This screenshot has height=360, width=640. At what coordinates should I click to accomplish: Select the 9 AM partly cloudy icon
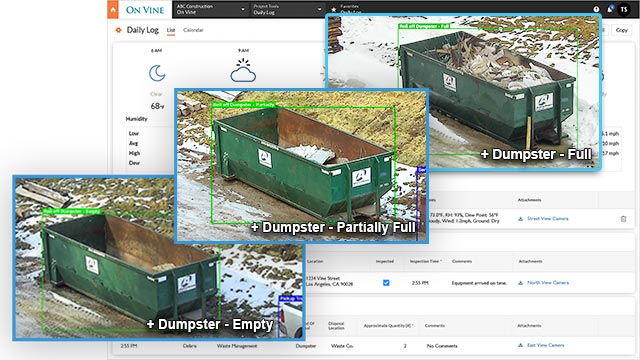(243, 70)
